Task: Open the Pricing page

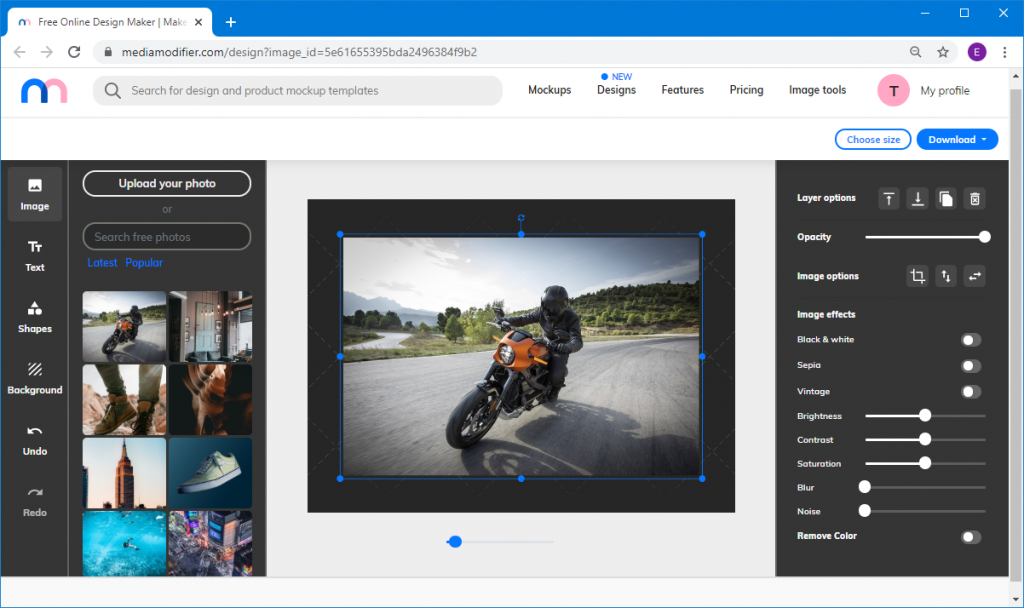Action: coord(746,89)
